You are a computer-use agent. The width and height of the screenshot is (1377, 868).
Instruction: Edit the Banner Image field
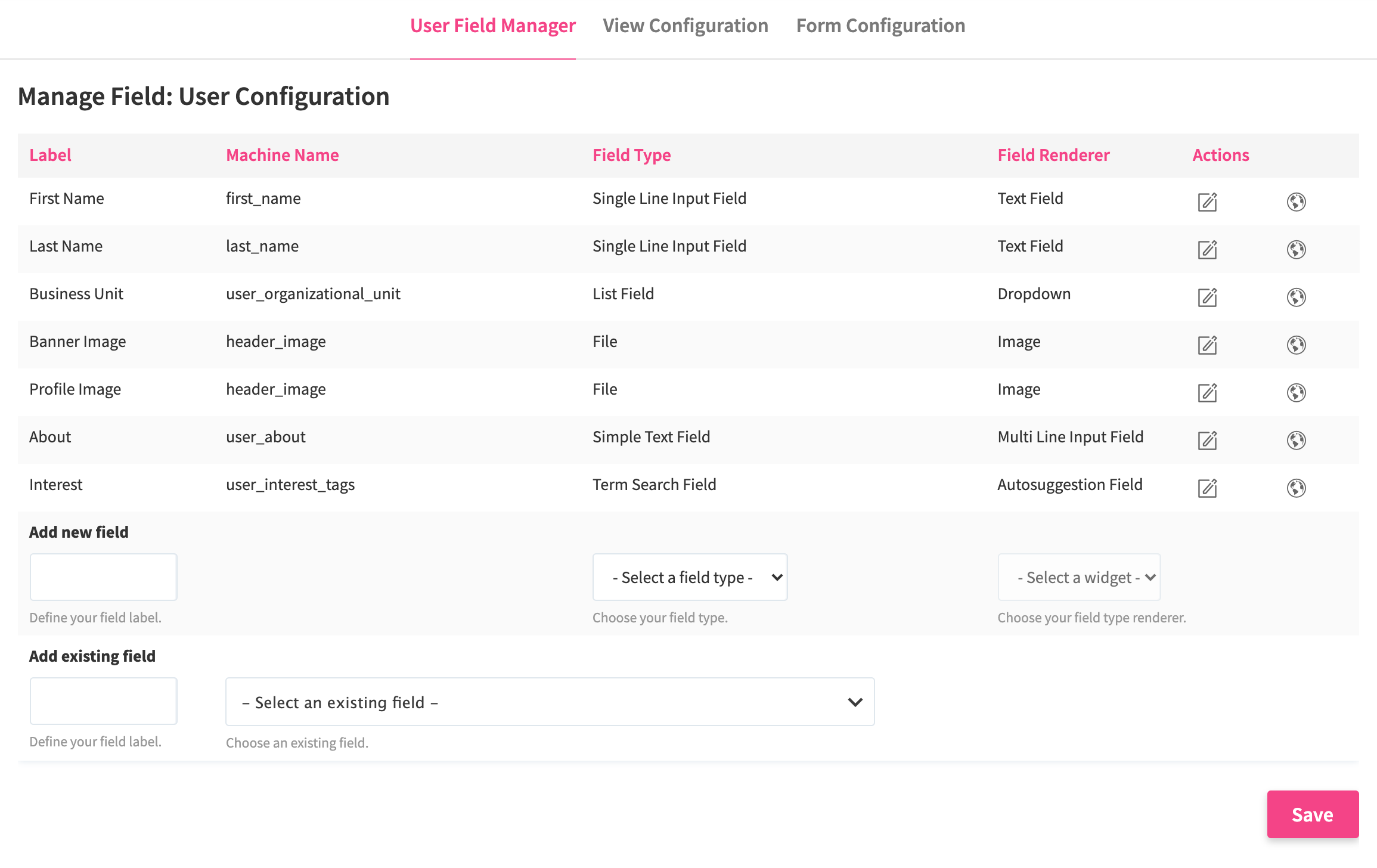(1207, 345)
